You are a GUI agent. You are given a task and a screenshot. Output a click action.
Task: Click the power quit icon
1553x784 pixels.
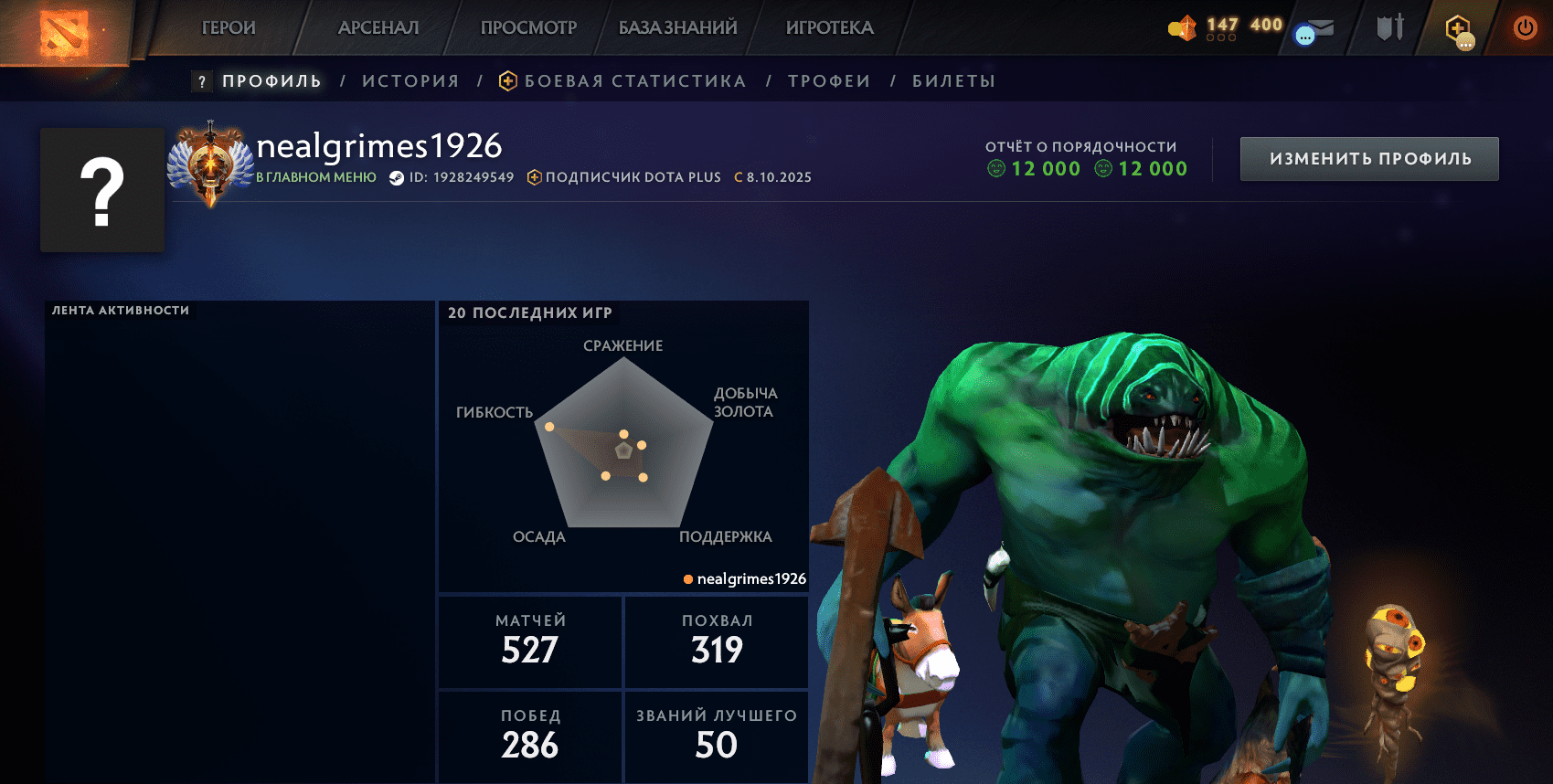(1525, 28)
